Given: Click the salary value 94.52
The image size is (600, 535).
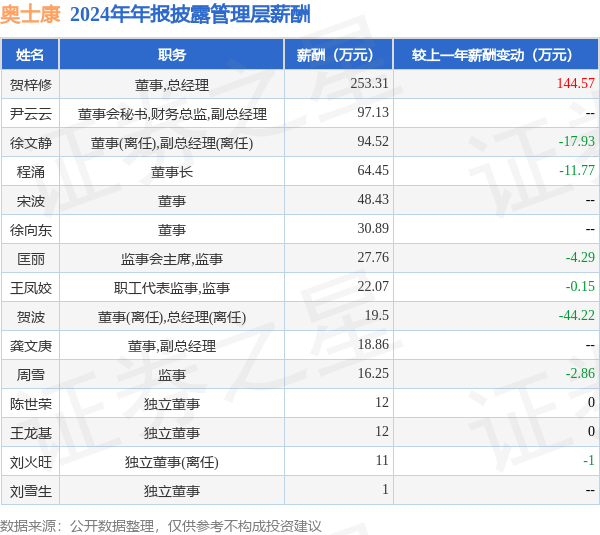Looking at the screenshot, I should click(373, 141).
